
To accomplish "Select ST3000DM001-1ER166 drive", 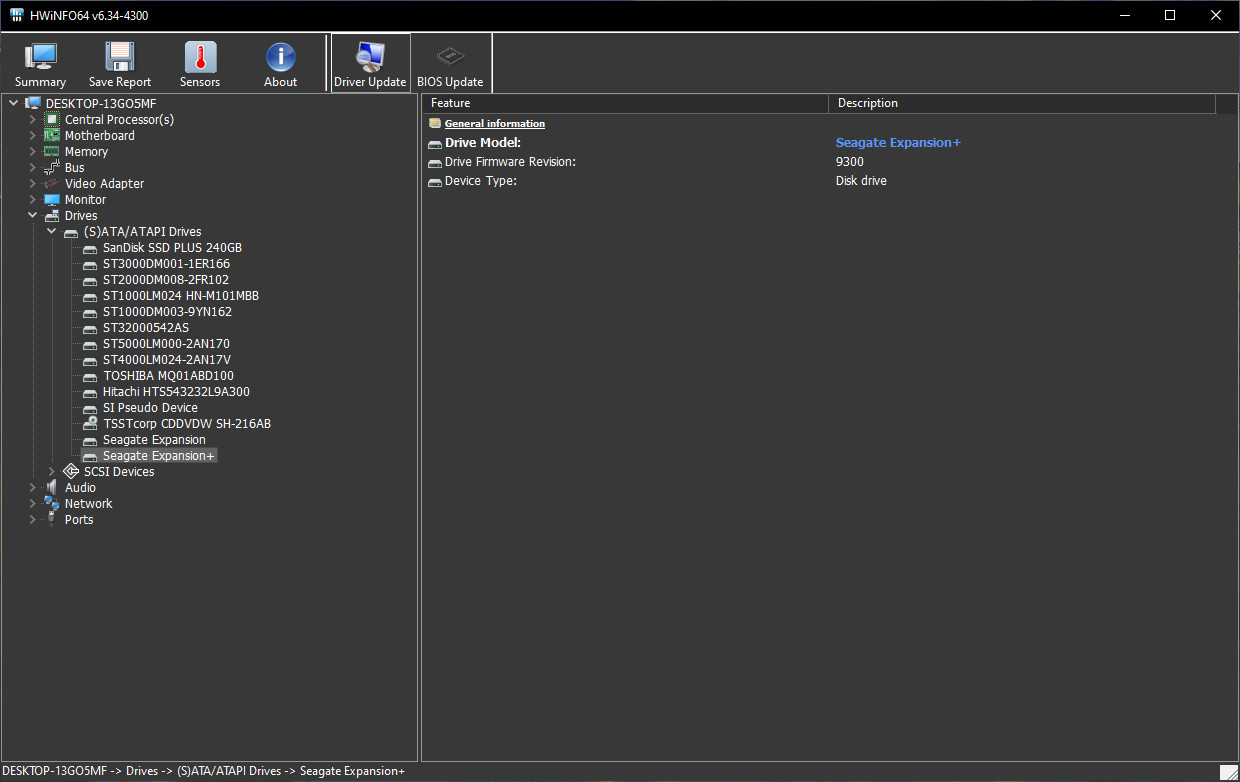I will tap(166, 264).
